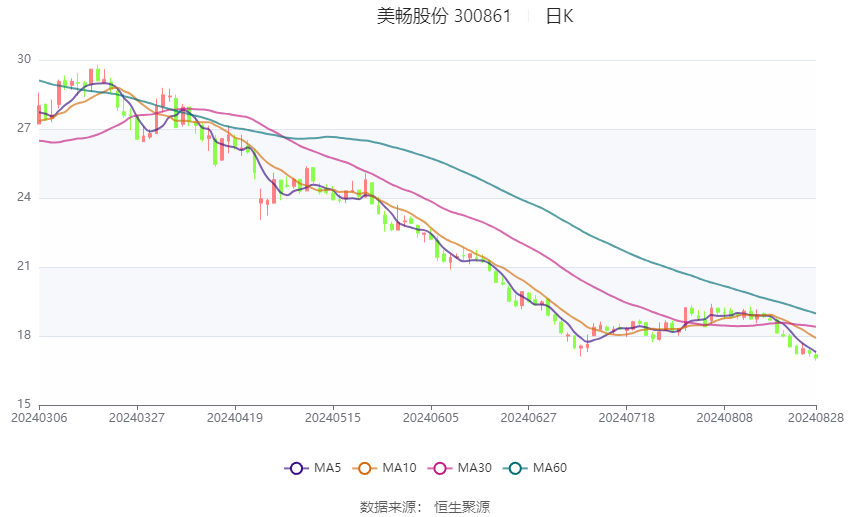Toggle the MA60 legend marker
850x517 pixels.
point(515,468)
